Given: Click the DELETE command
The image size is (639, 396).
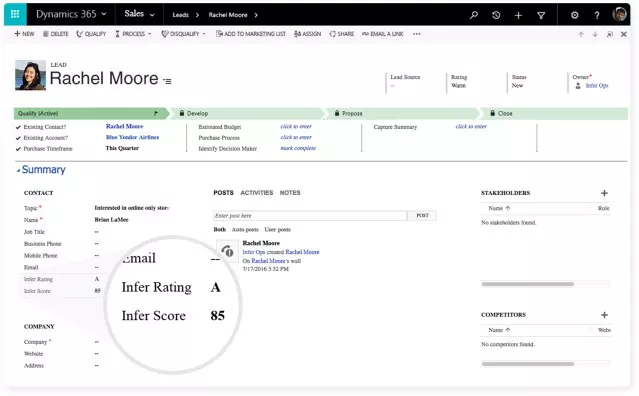Looking at the screenshot, I should pos(56,34).
